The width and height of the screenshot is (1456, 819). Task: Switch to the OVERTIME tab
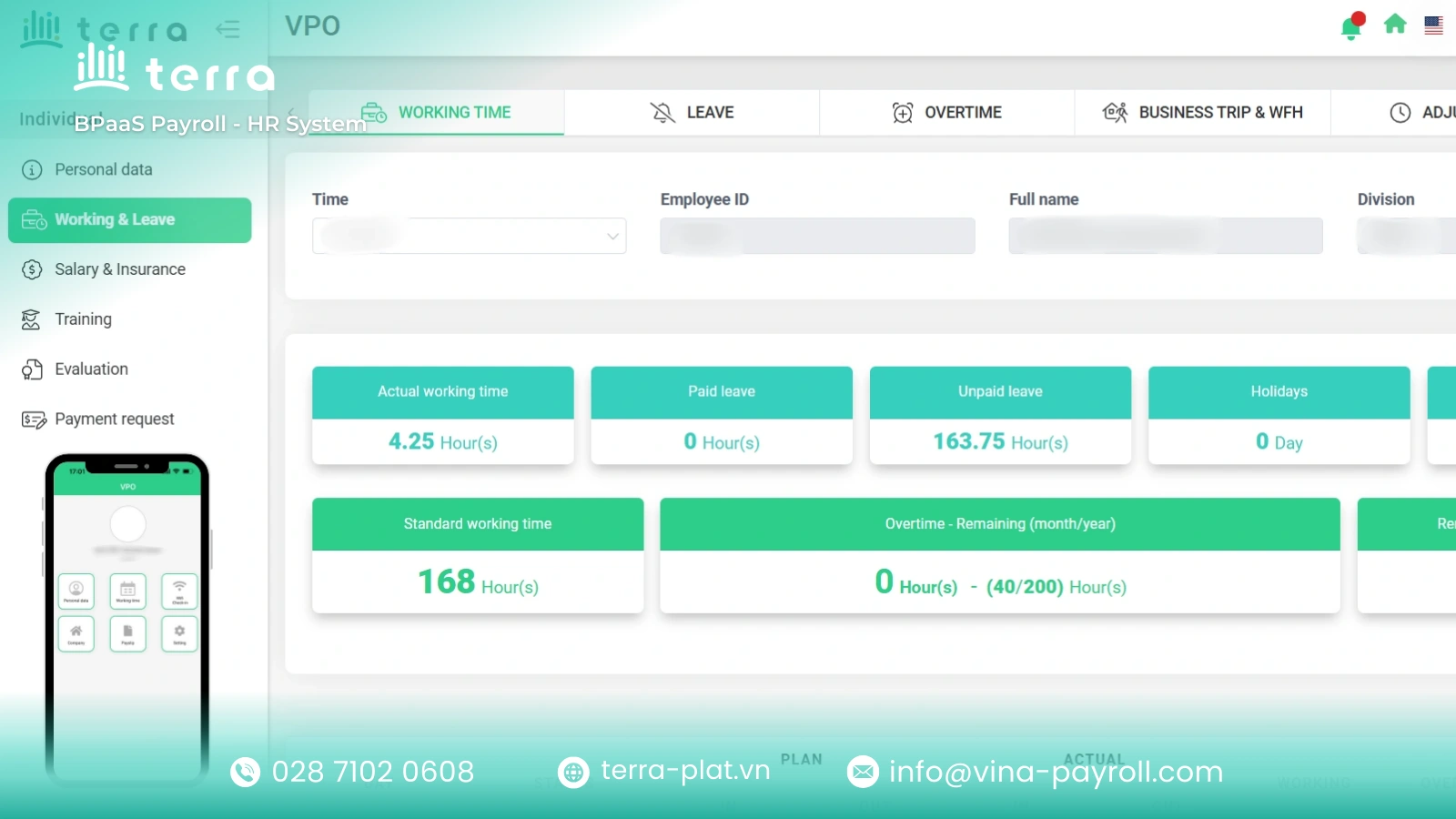click(x=947, y=113)
